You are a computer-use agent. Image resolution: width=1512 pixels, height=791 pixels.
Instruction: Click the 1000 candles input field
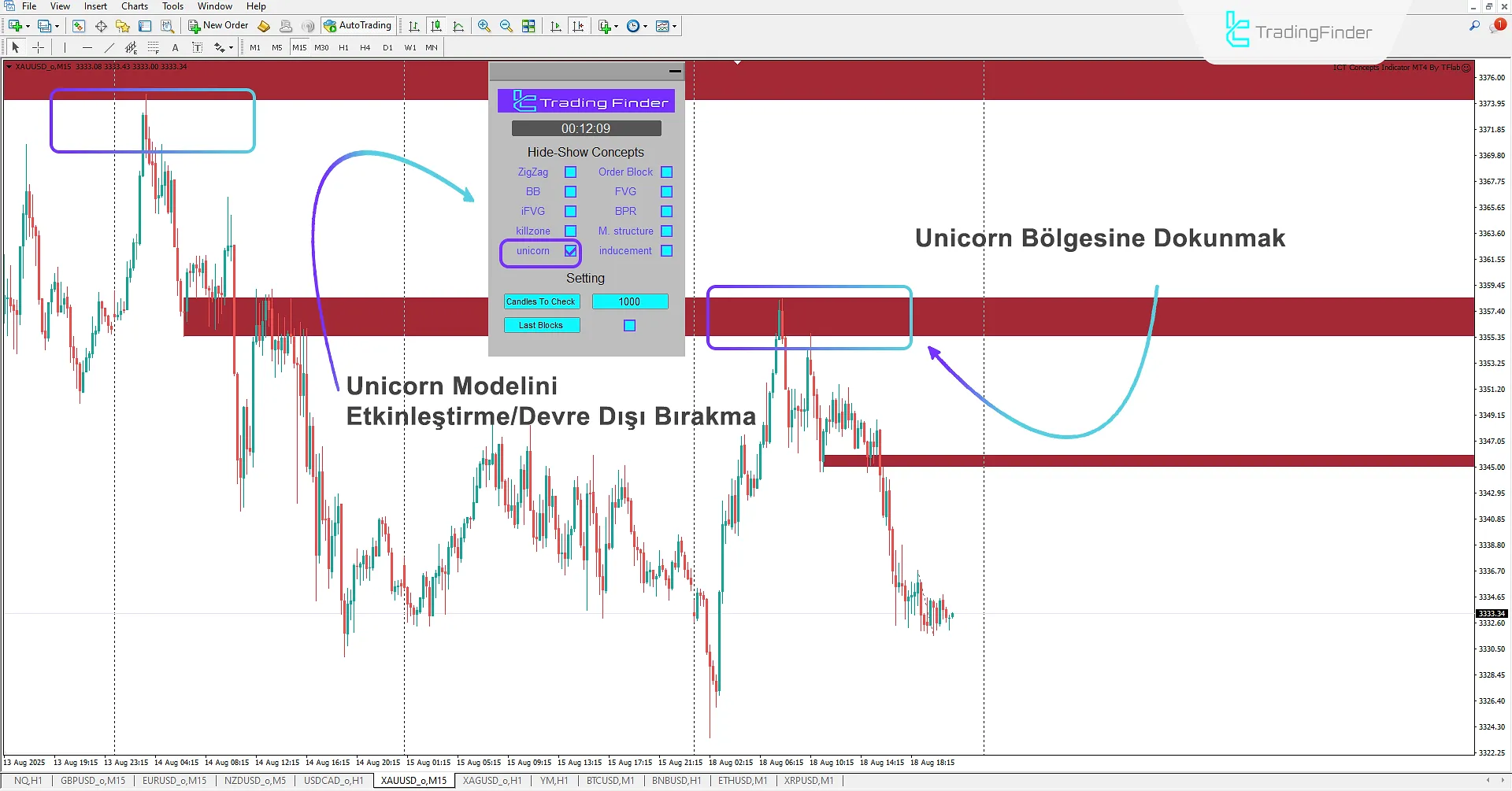630,301
